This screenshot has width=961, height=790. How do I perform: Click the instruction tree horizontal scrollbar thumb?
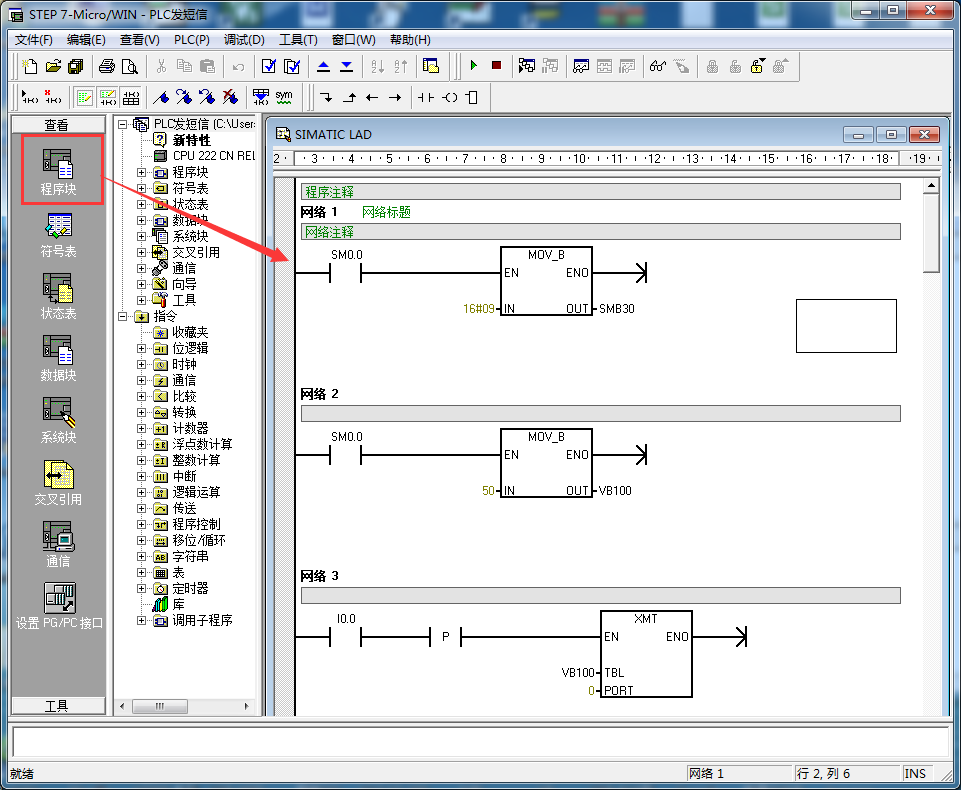[x=160, y=706]
